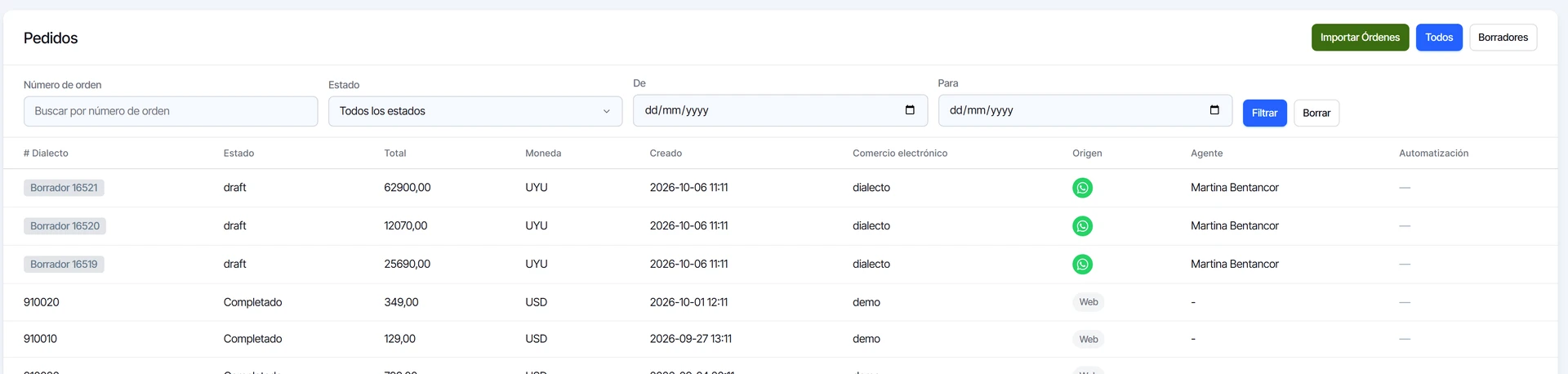The image size is (1568, 374).
Task: Click Completado status of order 910010
Action: click(x=253, y=339)
